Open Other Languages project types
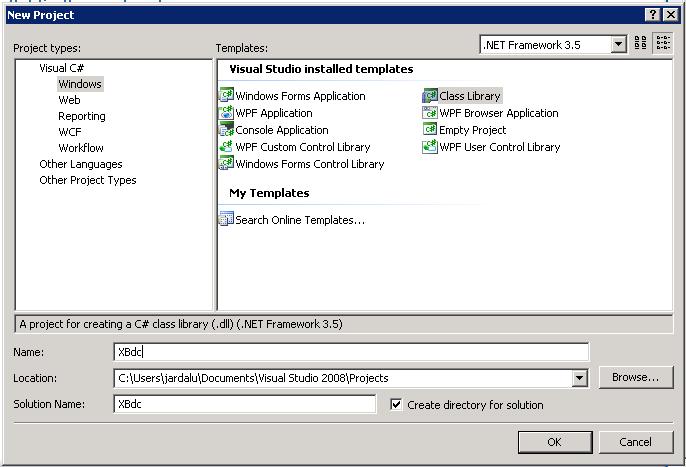This screenshot has height=467, width=686. (81, 164)
